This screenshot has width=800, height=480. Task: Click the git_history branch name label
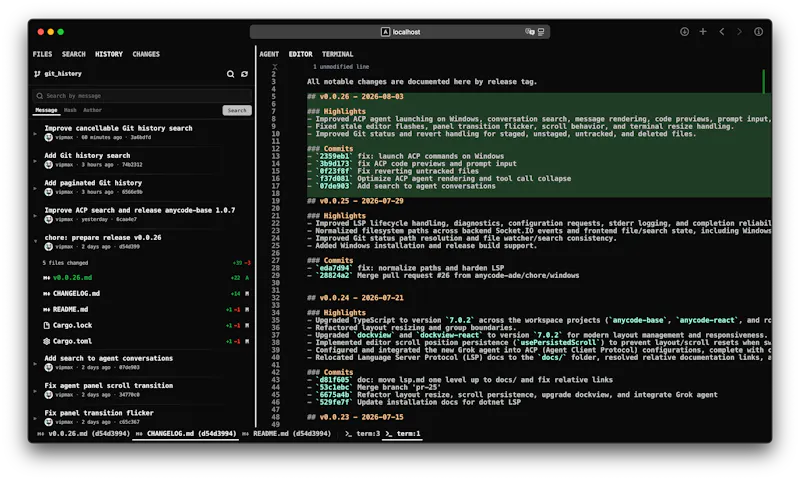63,74
